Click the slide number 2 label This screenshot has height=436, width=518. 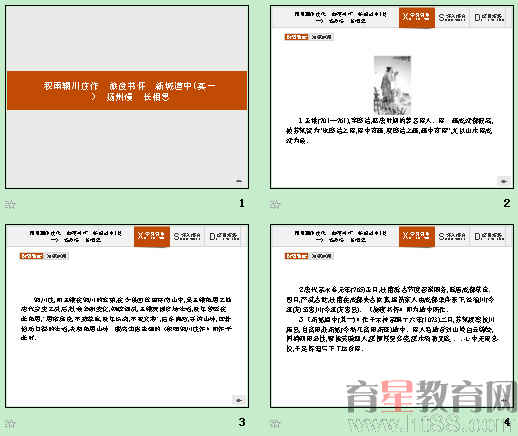(x=507, y=203)
